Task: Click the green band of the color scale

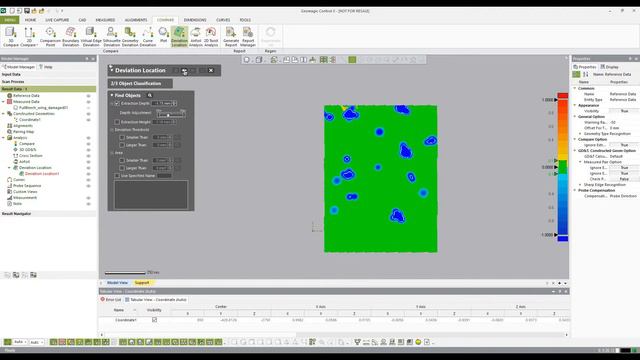Action: coord(562,167)
